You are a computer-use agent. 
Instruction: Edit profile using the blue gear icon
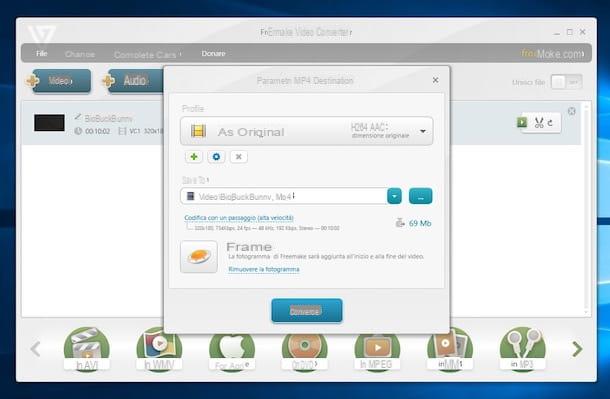[x=216, y=157]
